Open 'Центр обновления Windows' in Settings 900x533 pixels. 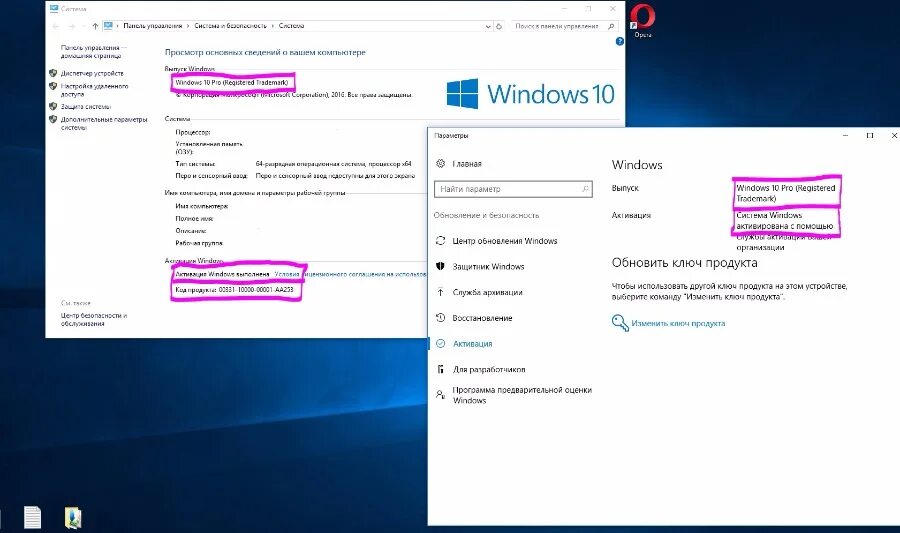point(505,241)
